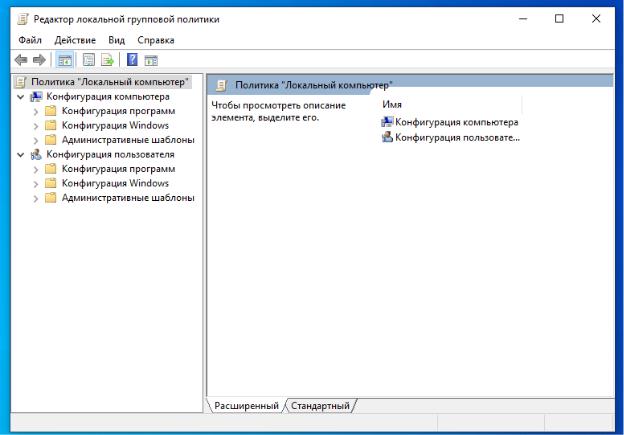This screenshot has width=624, height=435.
Task: Switch to the Стандартный tab
Action: coord(320,406)
